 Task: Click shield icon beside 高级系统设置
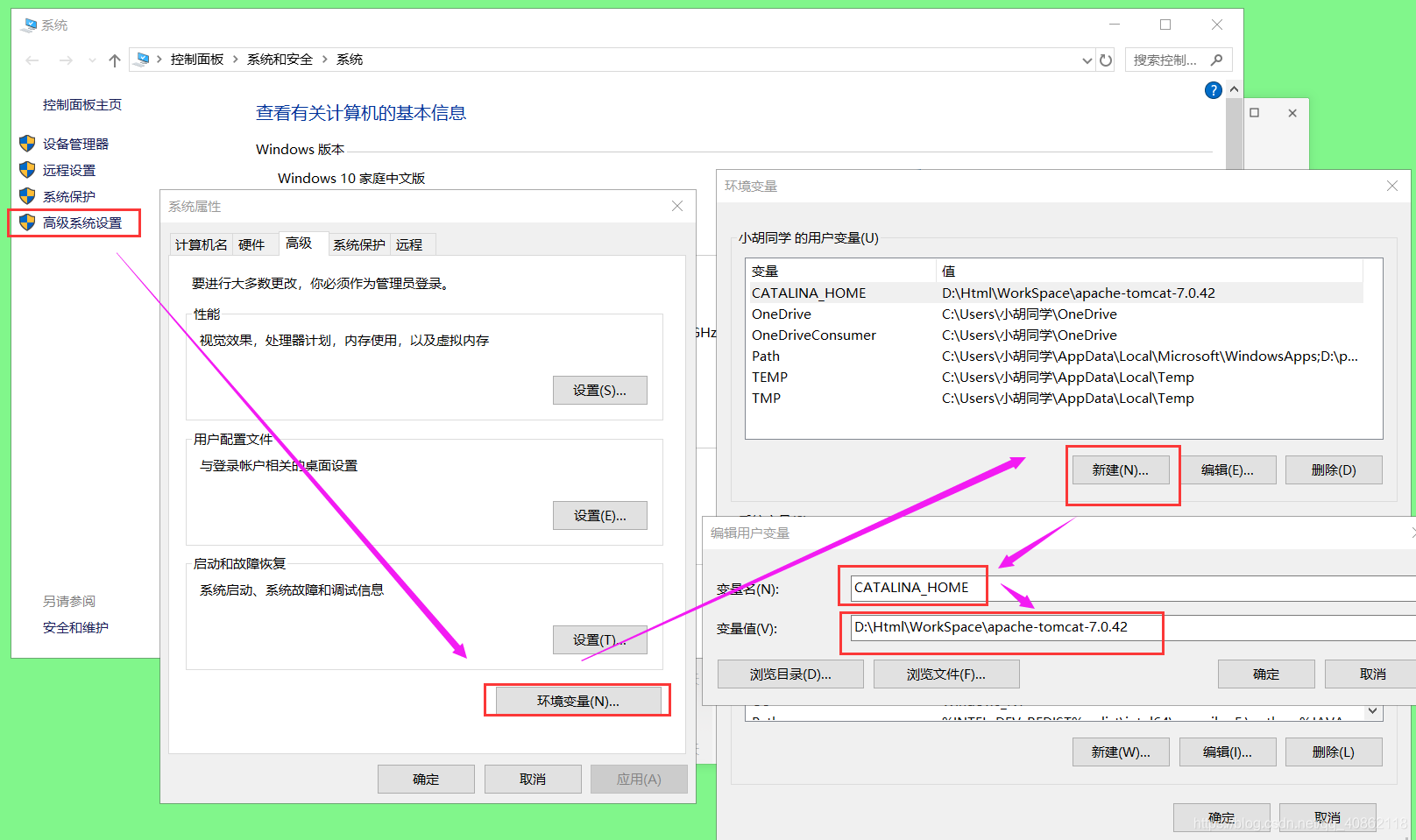27,222
